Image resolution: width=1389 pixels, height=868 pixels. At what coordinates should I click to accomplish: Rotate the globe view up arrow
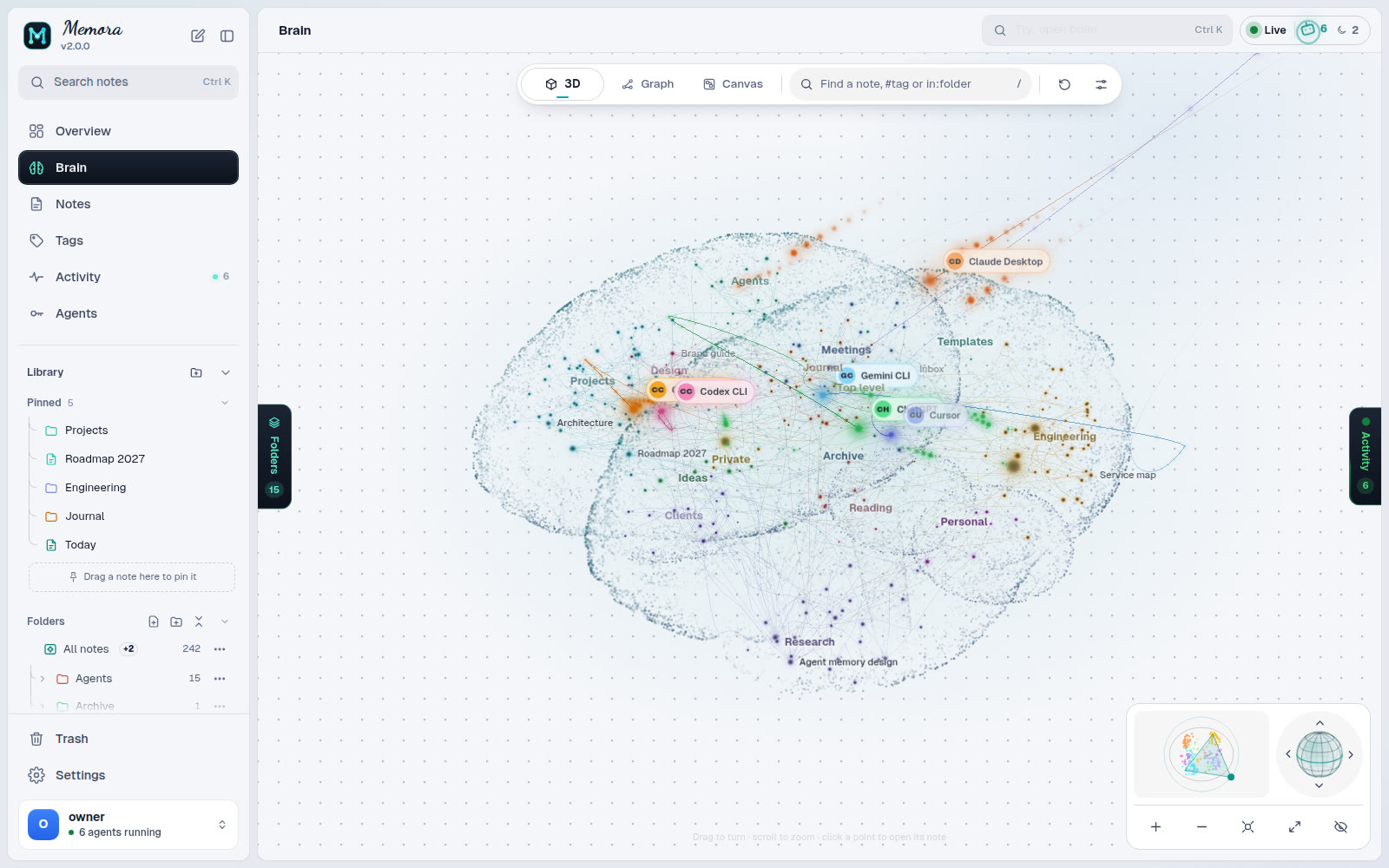click(x=1320, y=723)
